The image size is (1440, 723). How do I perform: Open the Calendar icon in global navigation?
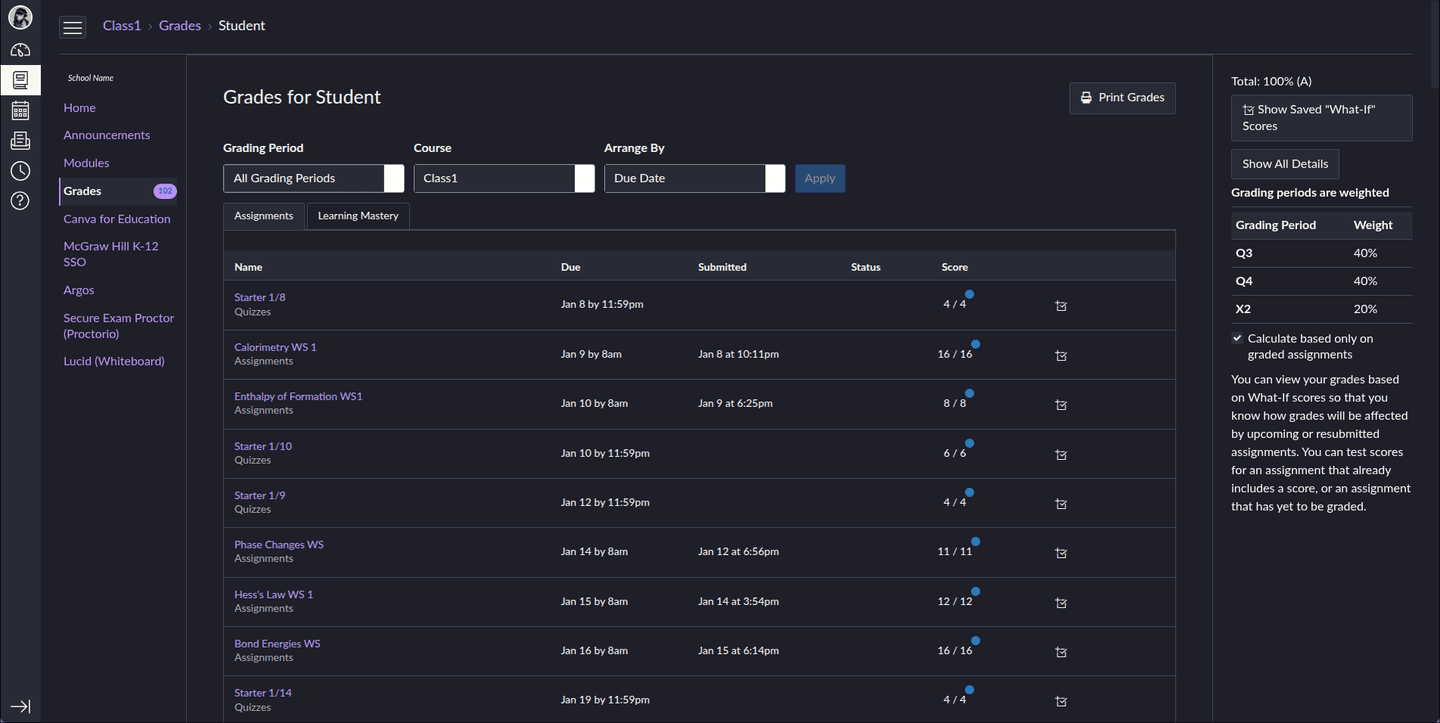pos(20,110)
